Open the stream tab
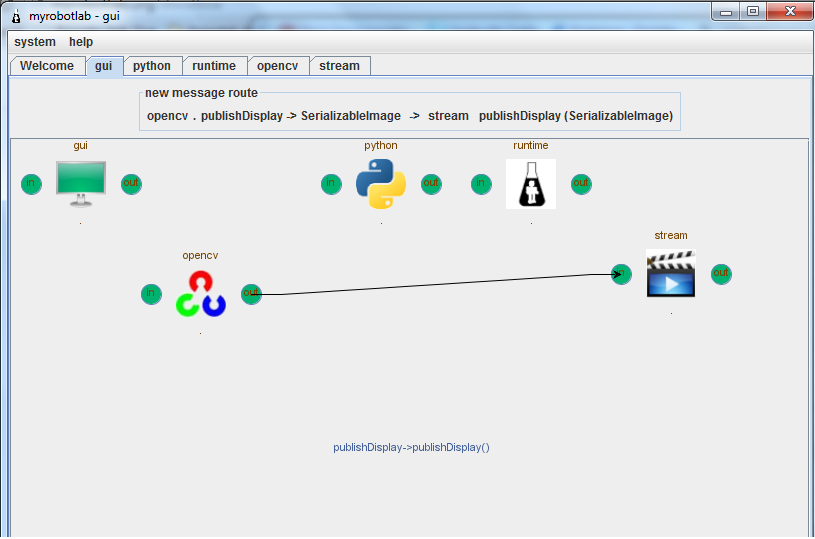This screenshot has height=539, width=815. (x=339, y=66)
